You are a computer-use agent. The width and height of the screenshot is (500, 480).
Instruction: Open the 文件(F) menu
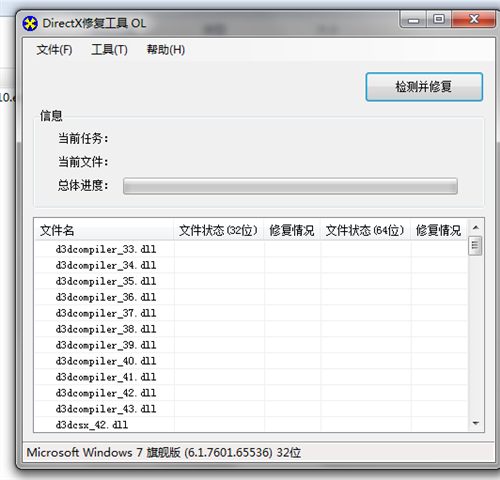pos(54,50)
